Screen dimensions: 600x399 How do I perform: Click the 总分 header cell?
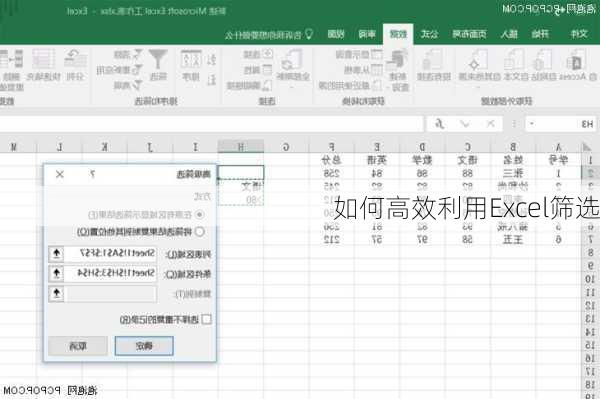click(331, 160)
